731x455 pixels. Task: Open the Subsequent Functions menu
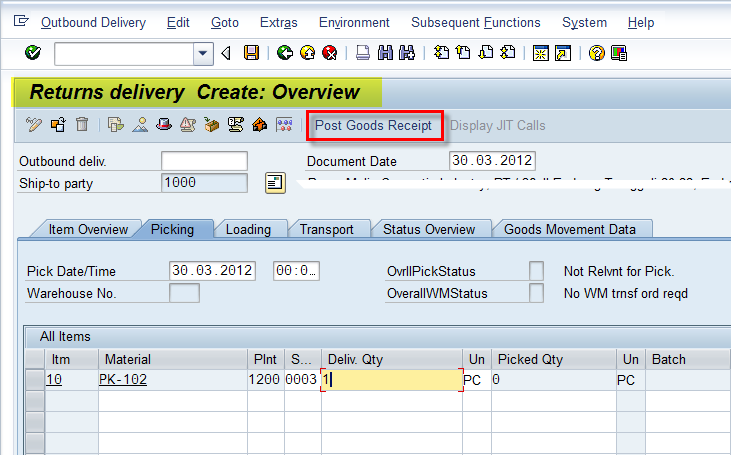click(x=475, y=22)
